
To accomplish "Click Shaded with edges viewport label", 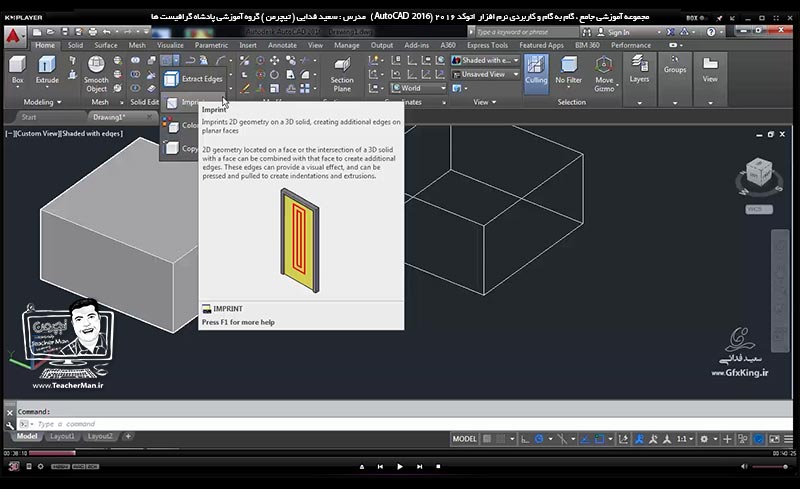I will pyautogui.click(x=92, y=133).
